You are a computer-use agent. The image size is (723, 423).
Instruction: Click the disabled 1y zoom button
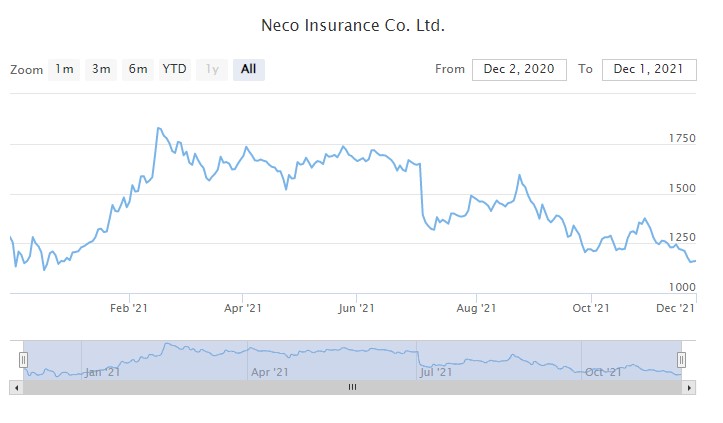coord(212,69)
